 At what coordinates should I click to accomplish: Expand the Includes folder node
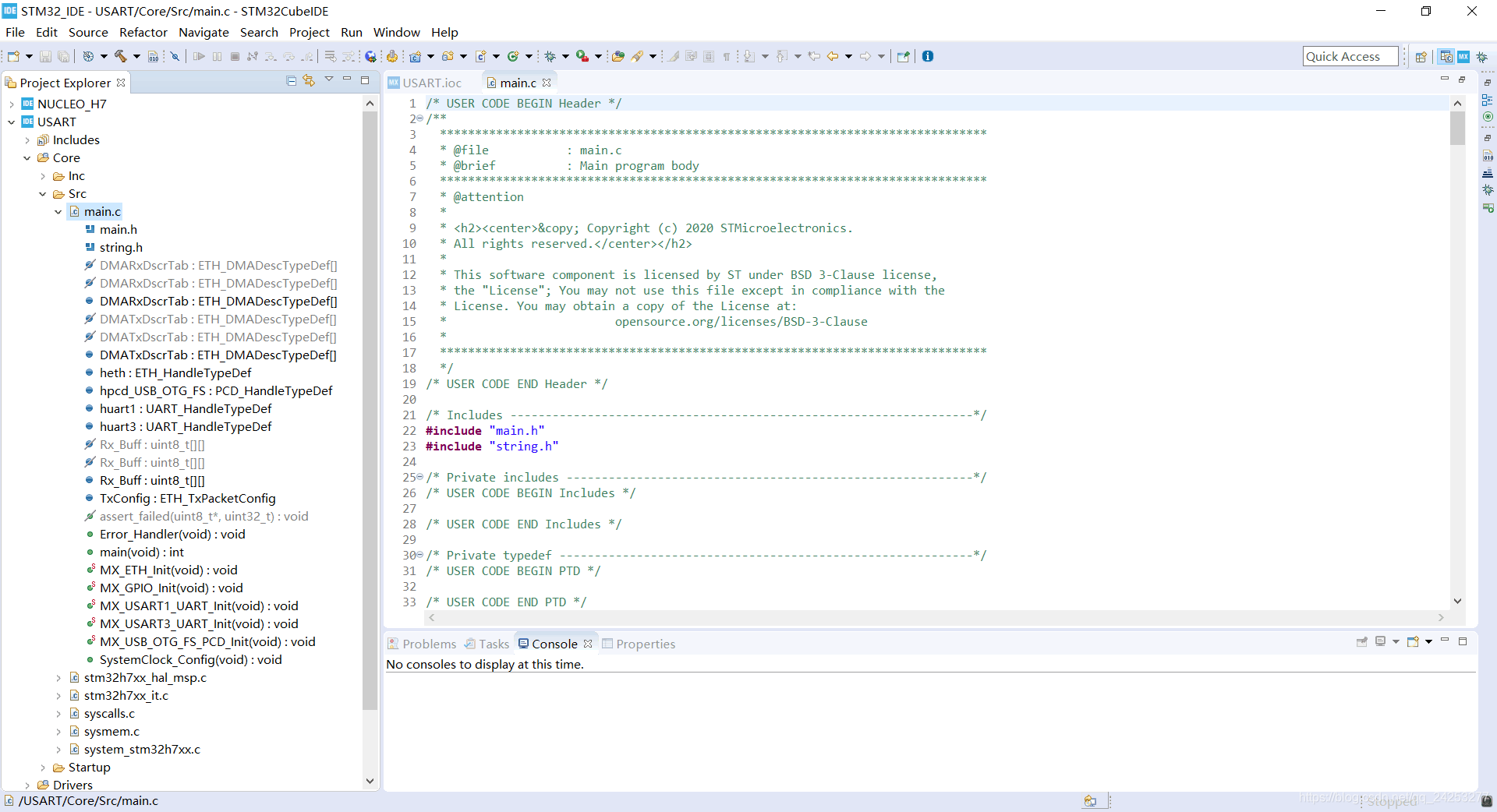click(x=27, y=140)
